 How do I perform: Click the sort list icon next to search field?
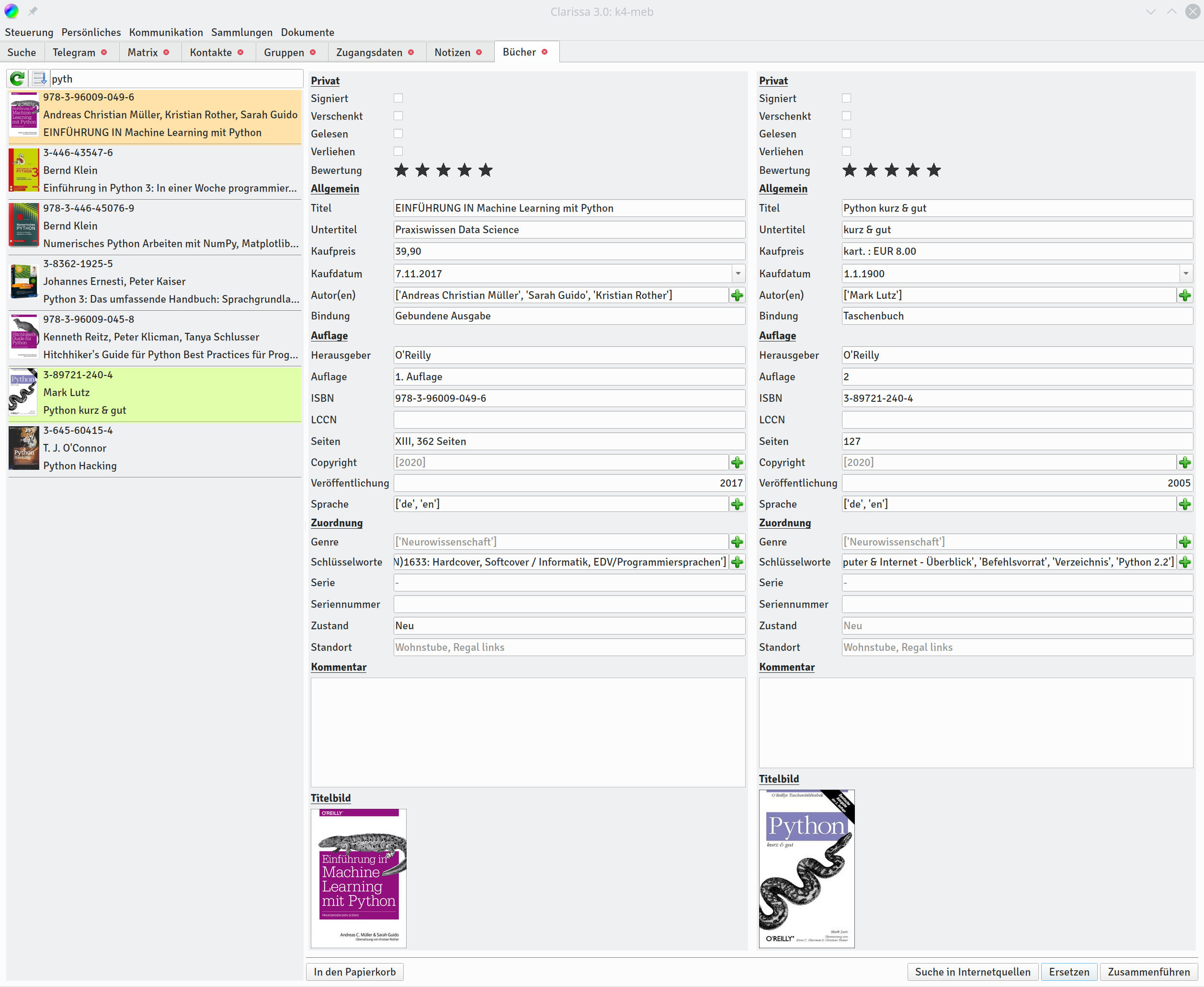click(x=39, y=79)
